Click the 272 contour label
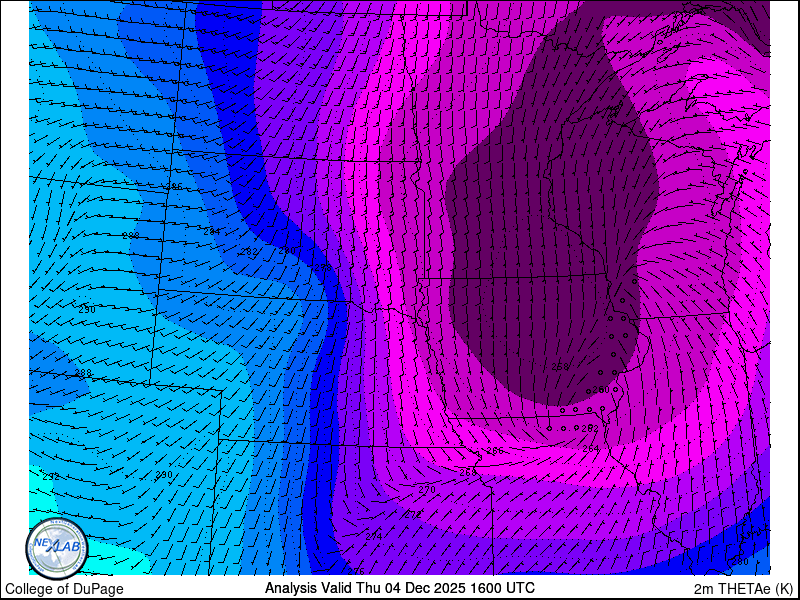 (413, 515)
